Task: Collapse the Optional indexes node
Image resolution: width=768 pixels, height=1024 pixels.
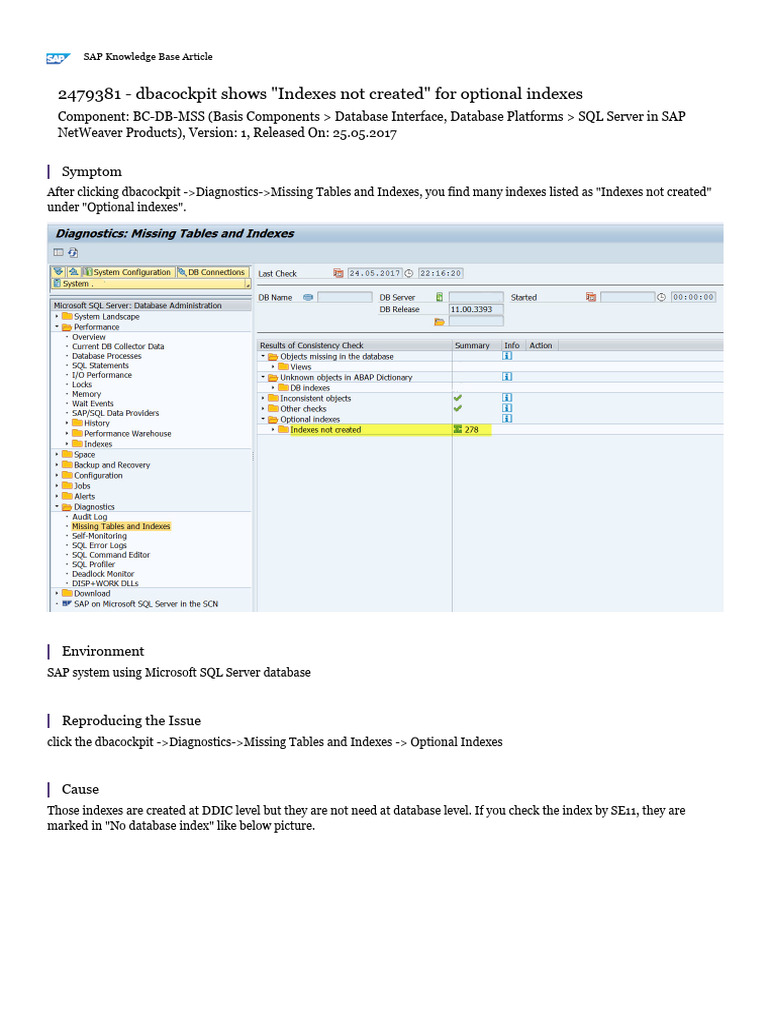Action: point(263,419)
